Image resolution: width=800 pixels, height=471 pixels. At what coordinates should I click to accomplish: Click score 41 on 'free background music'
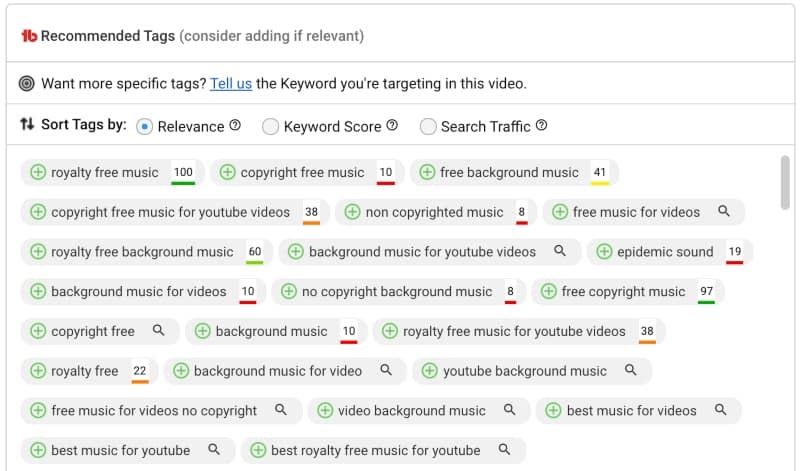click(599, 173)
